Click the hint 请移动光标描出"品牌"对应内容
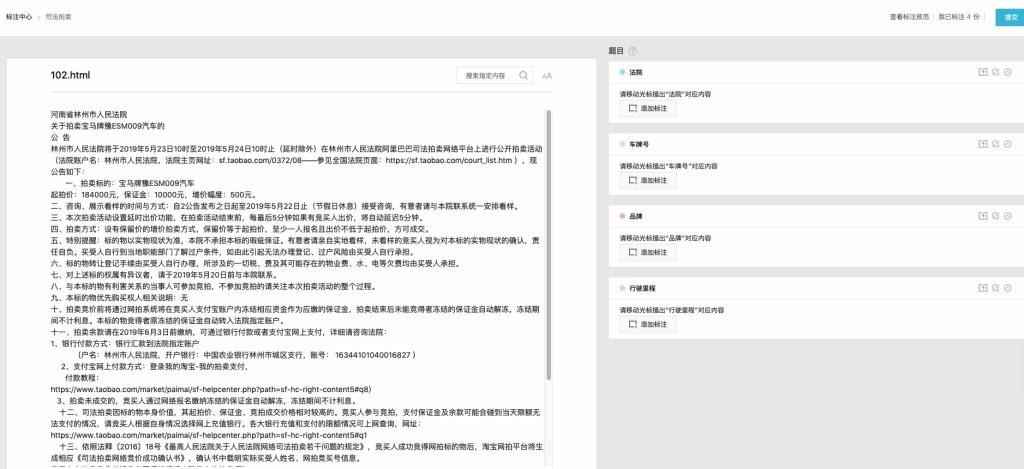This screenshot has width=1024, height=469. [x=665, y=238]
